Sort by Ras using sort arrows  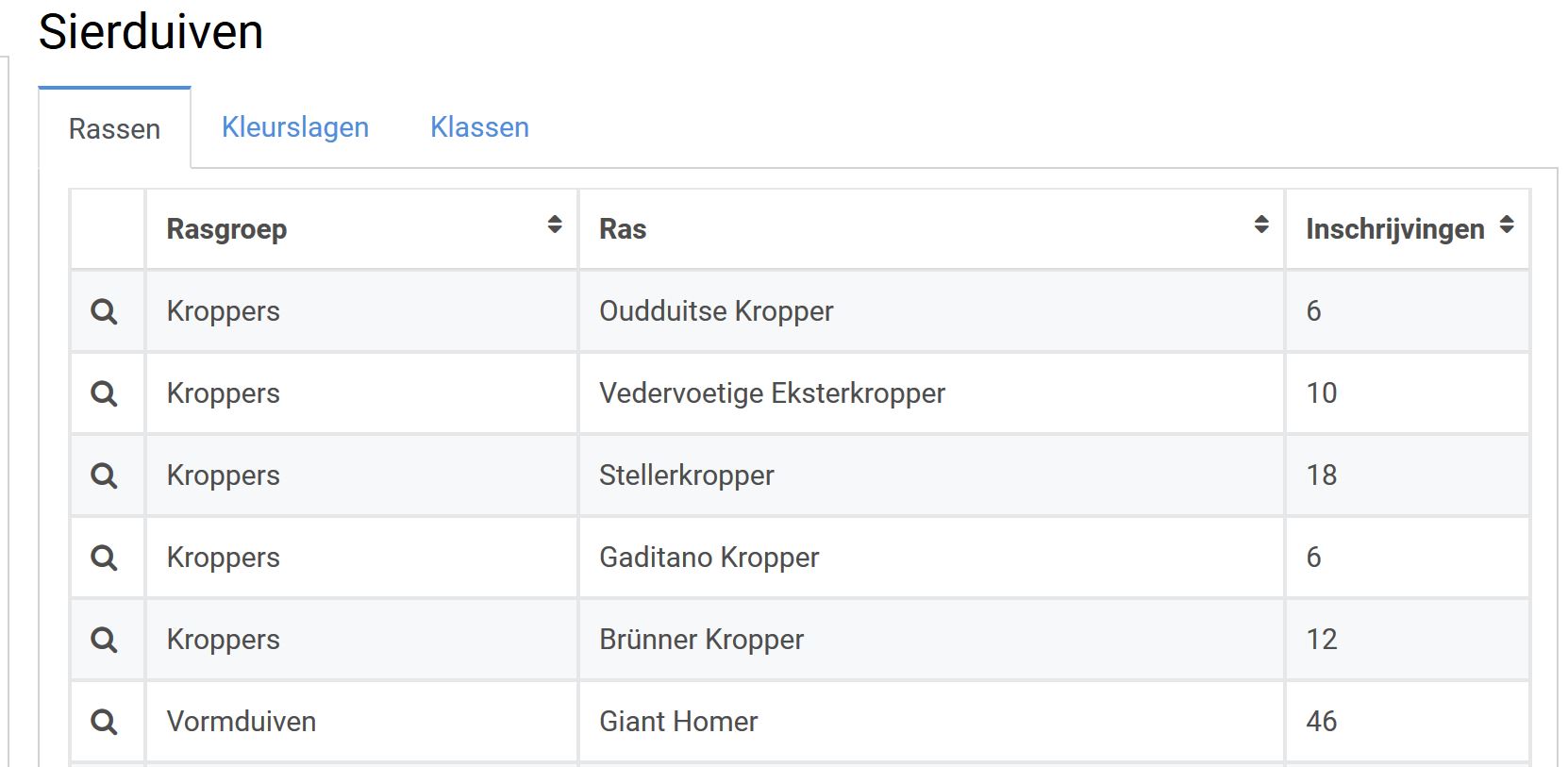point(1261,225)
